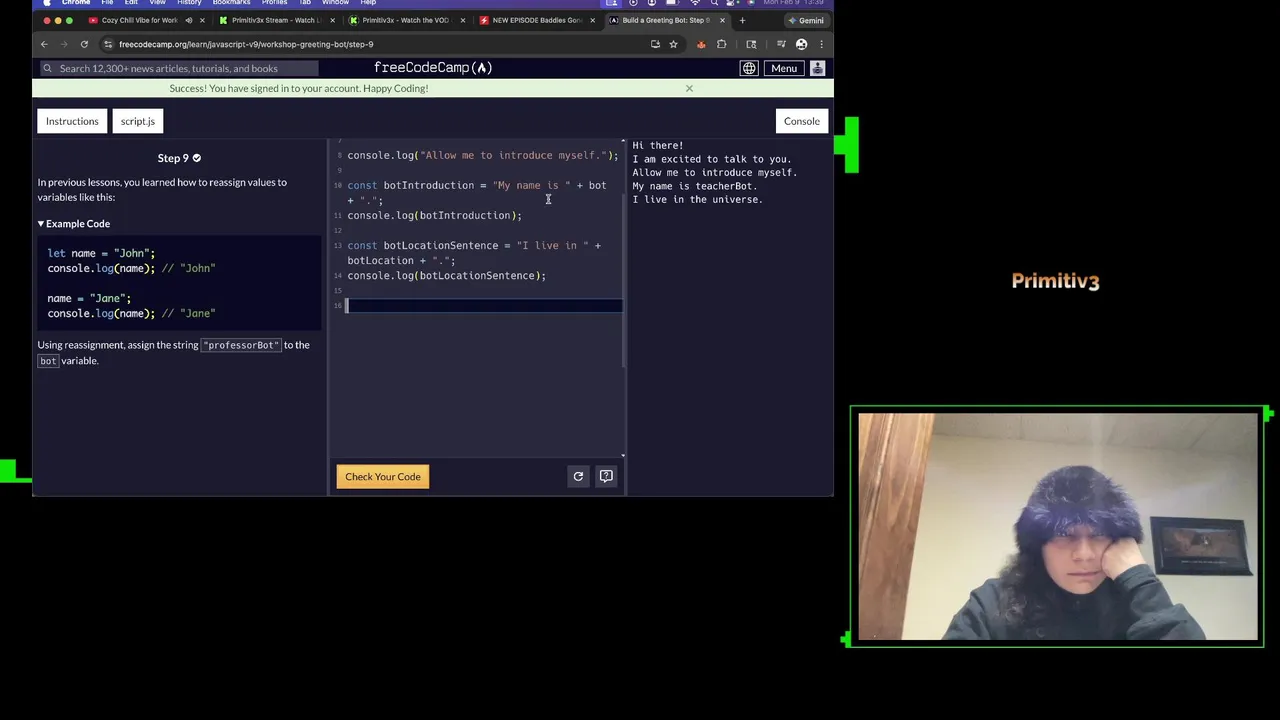Click the "professorBot" inline code text
Screen dimensions: 1280x720
tap(241, 345)
